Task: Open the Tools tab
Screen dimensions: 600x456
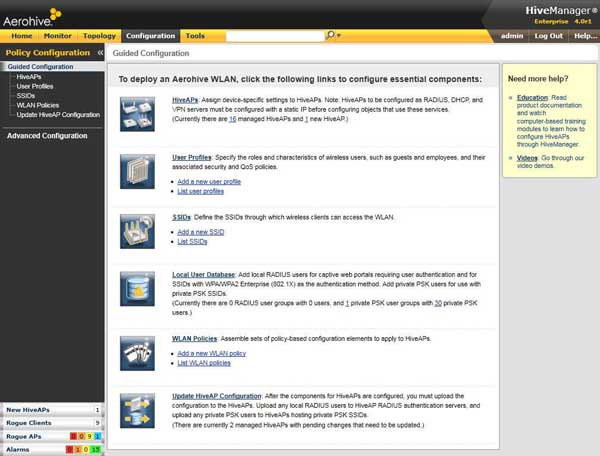Action: coord(195,36)
